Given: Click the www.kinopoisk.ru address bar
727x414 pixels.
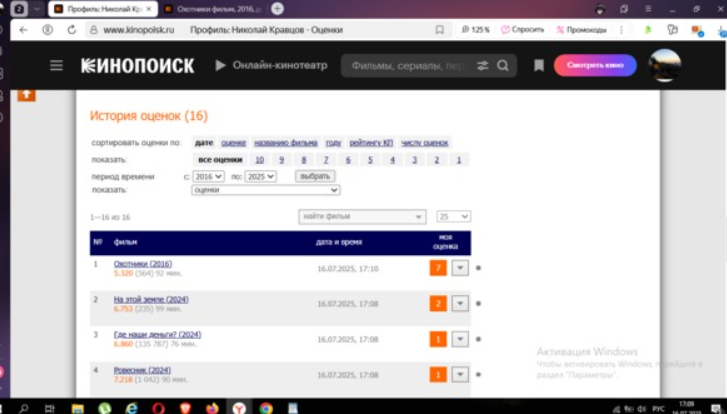Looking at the screenshot, I should tap(139, 30).
